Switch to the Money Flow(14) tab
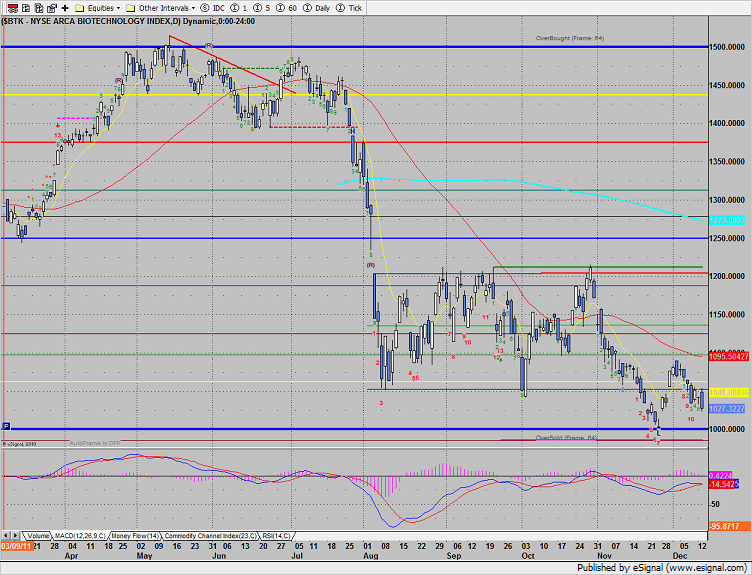Viewport: 752px width, 575px height. click(135, 536)
